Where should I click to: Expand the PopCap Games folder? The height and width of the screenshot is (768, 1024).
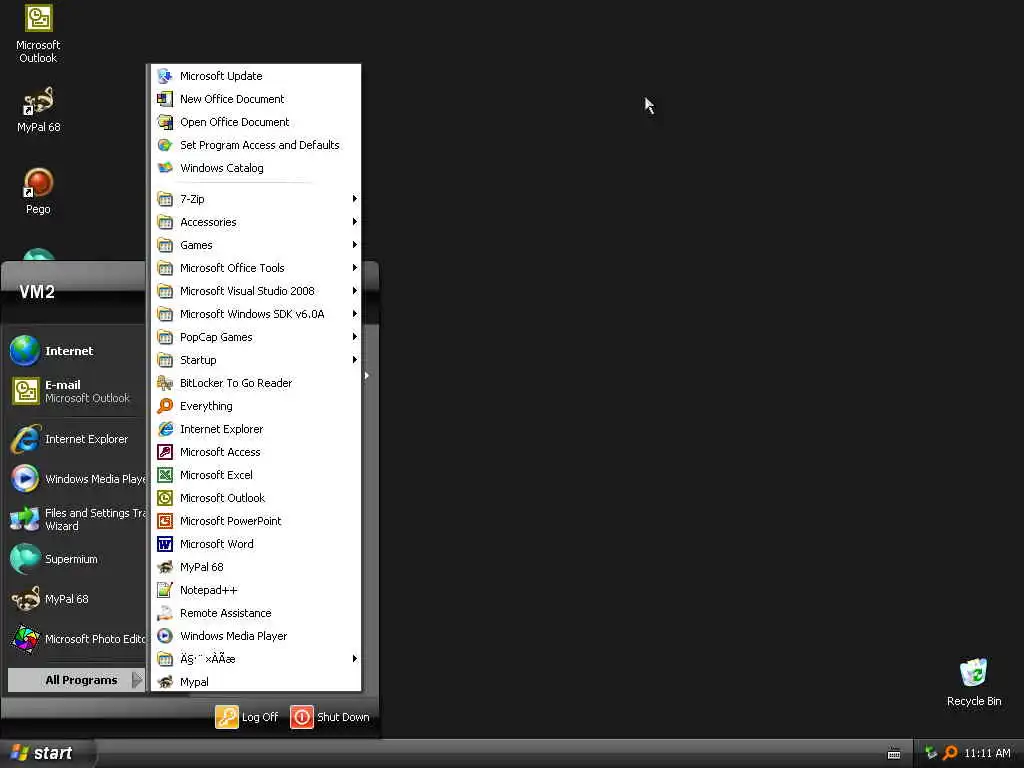pyautogui.click(x=255, y=337)
